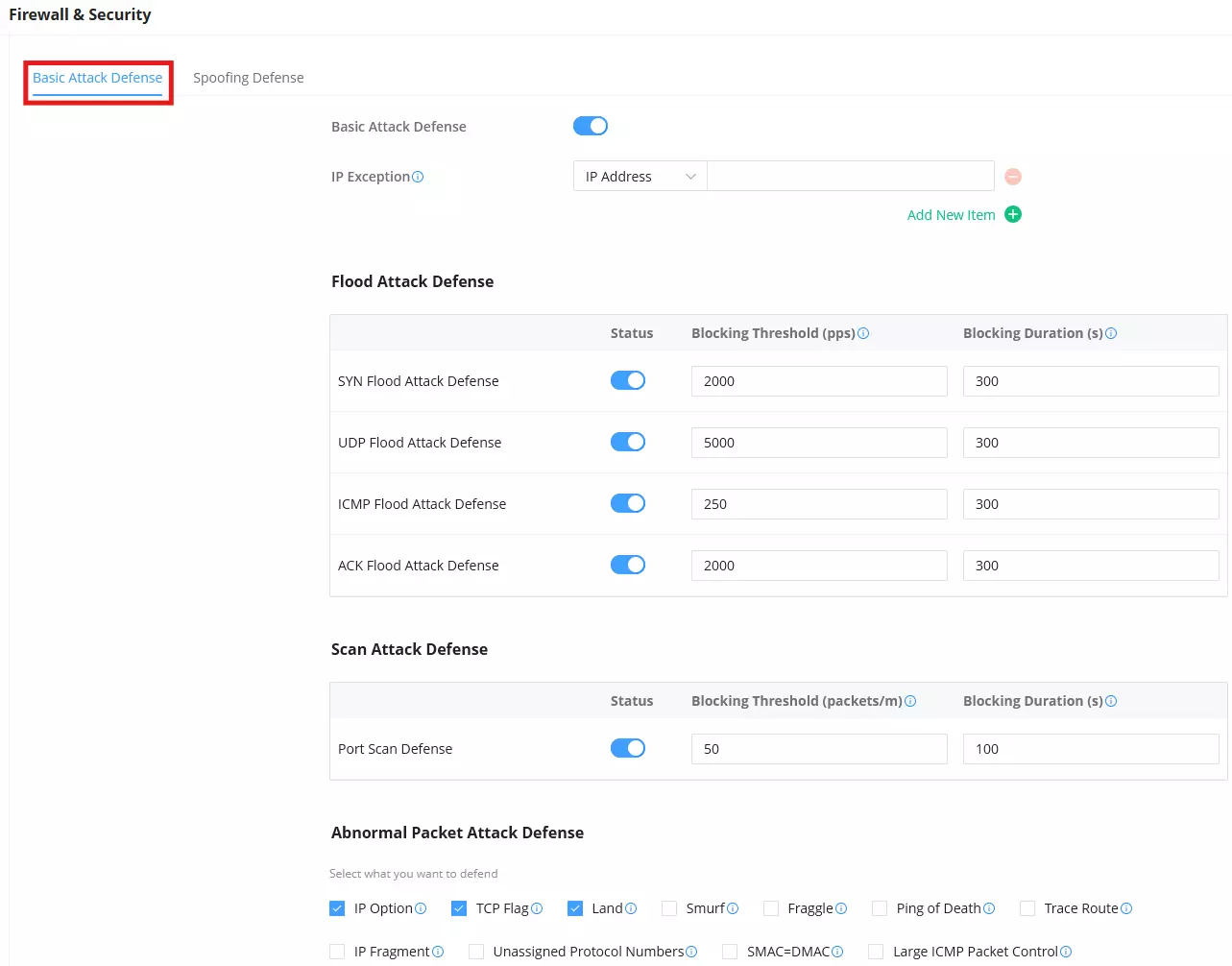Enable the Smurf checkbox
The height and width of the screenshot is (966, 1232).
669,908
